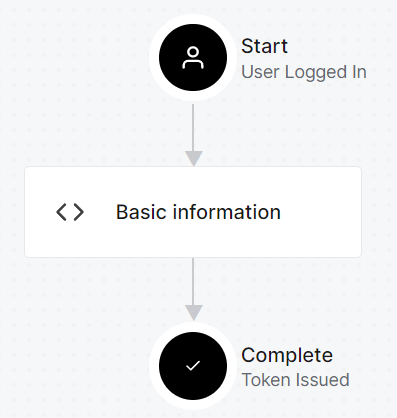The image size is (397, 418).
Task: Click the blank space between code icon and label
Action: pyautogui.click(x=100, y=212)
